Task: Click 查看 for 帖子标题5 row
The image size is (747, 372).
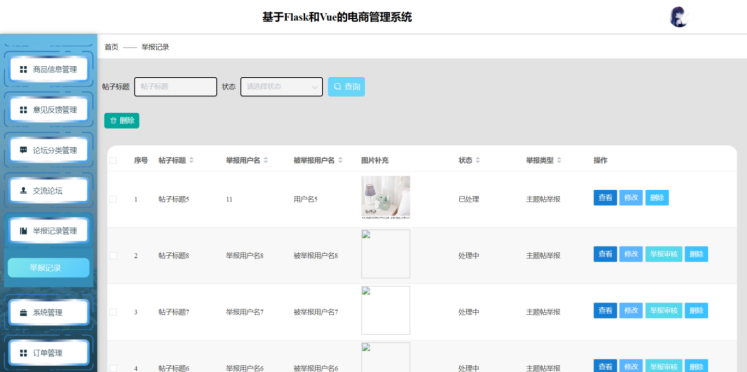Action: (x=605, y=198)
